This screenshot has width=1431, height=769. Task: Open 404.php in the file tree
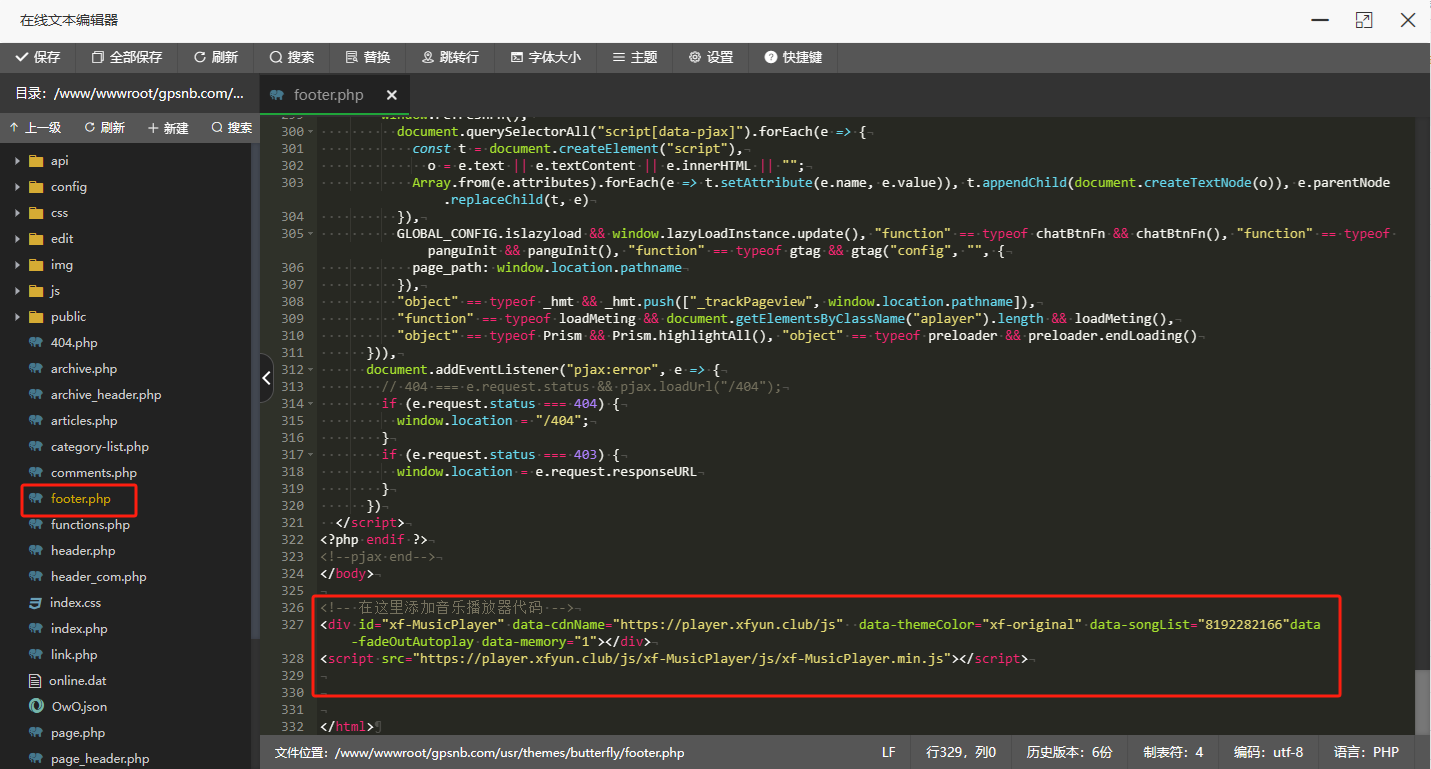coord(74,343)
